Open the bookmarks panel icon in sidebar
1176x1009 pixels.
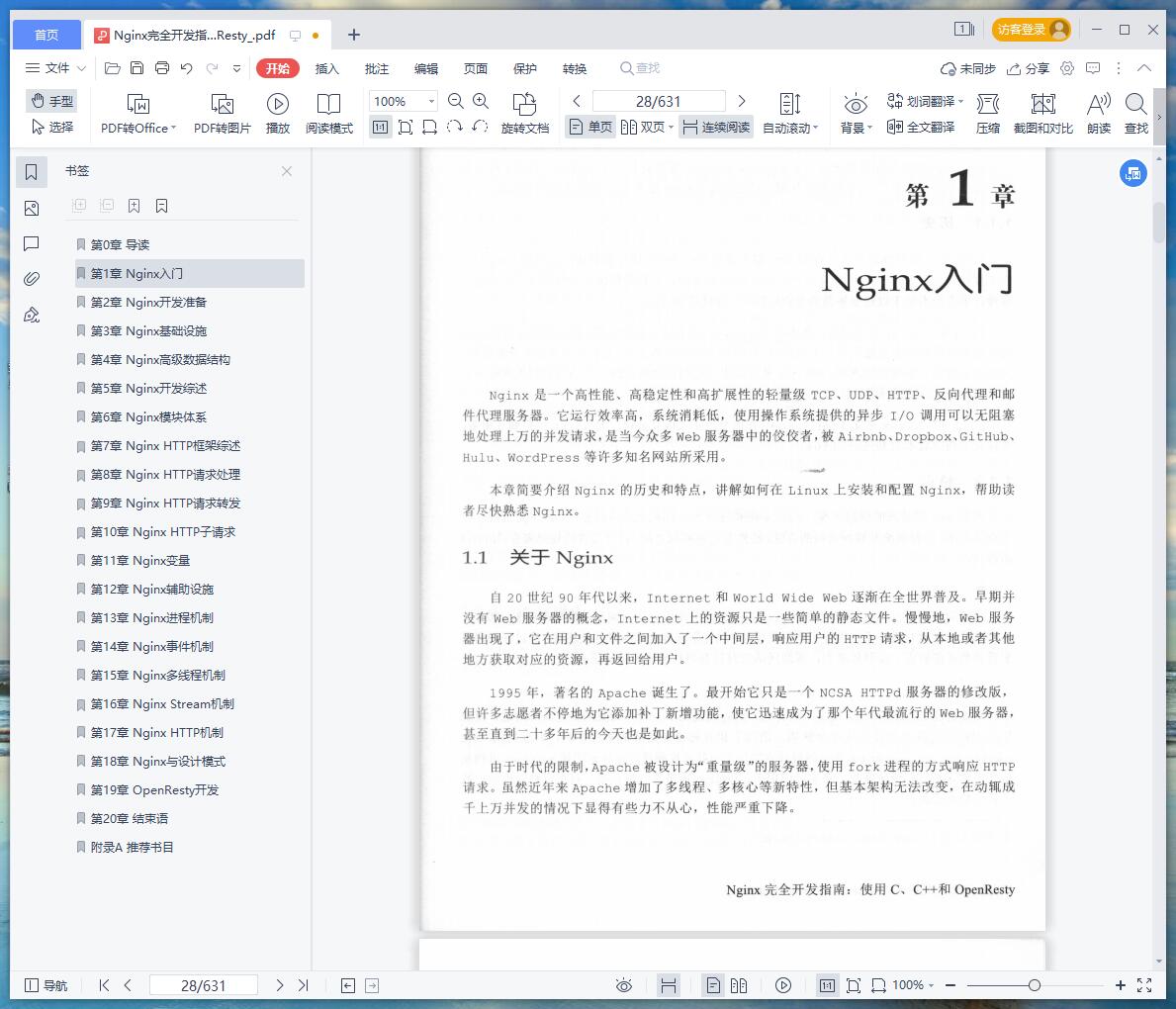point(32,172)
